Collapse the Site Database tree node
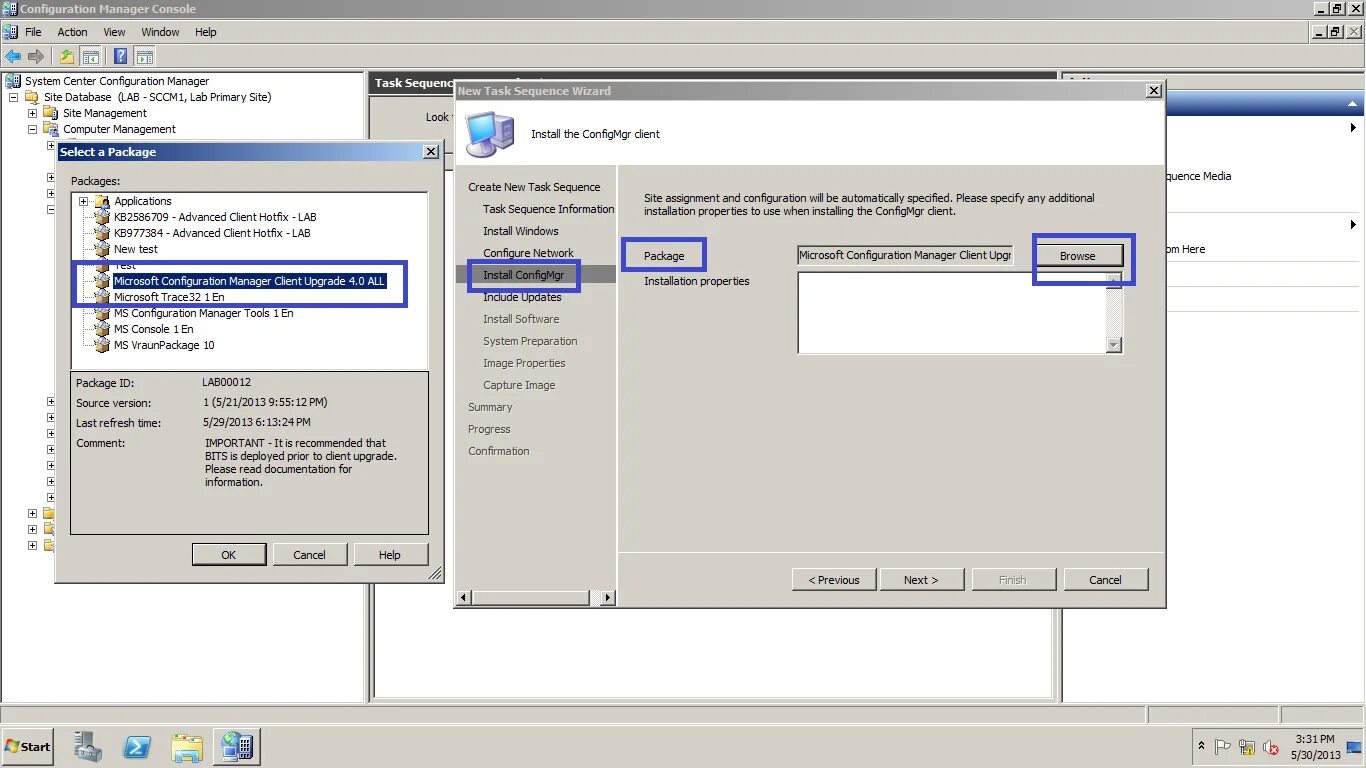Screen dimensions: 1366x768 pos(13,97)
